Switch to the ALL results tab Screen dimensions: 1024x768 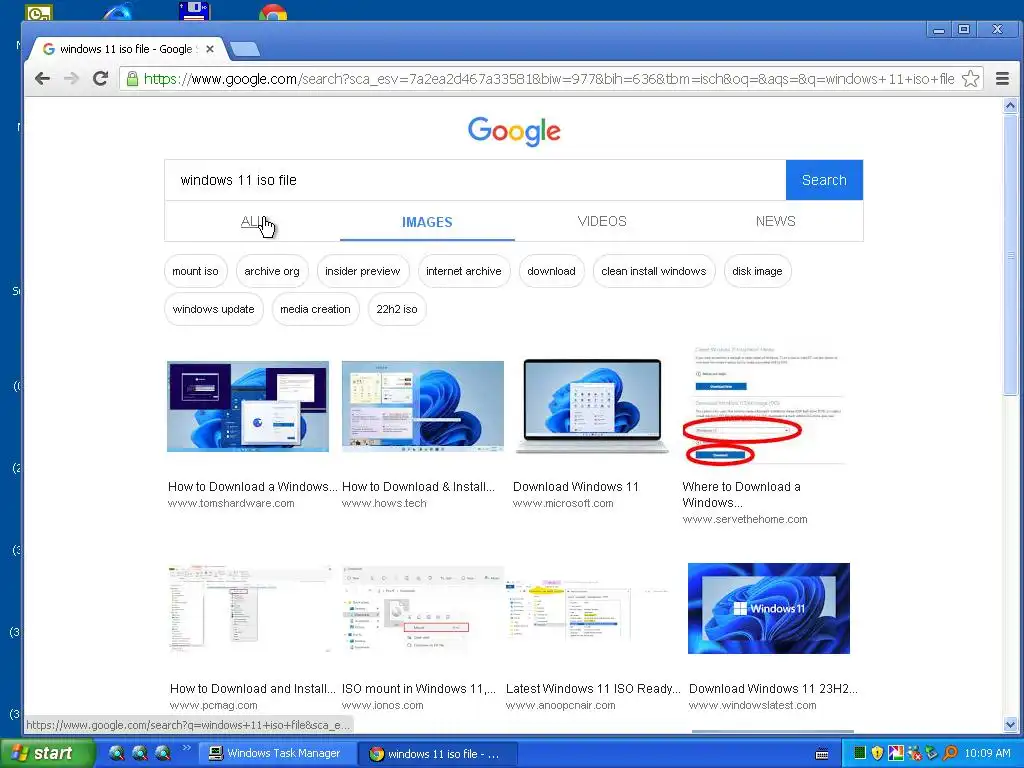click(x=253, y=221)
